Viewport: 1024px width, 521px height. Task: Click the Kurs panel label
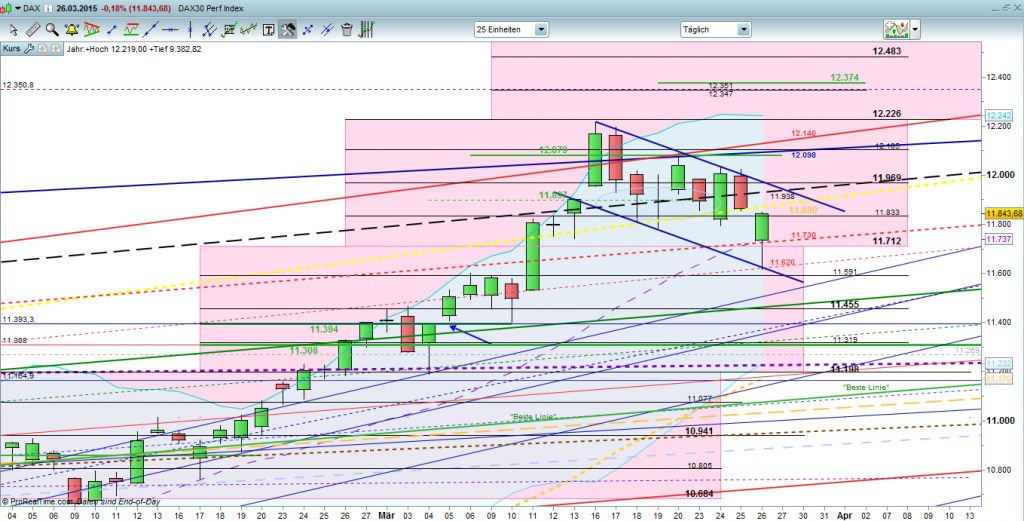tap(11, 48)
